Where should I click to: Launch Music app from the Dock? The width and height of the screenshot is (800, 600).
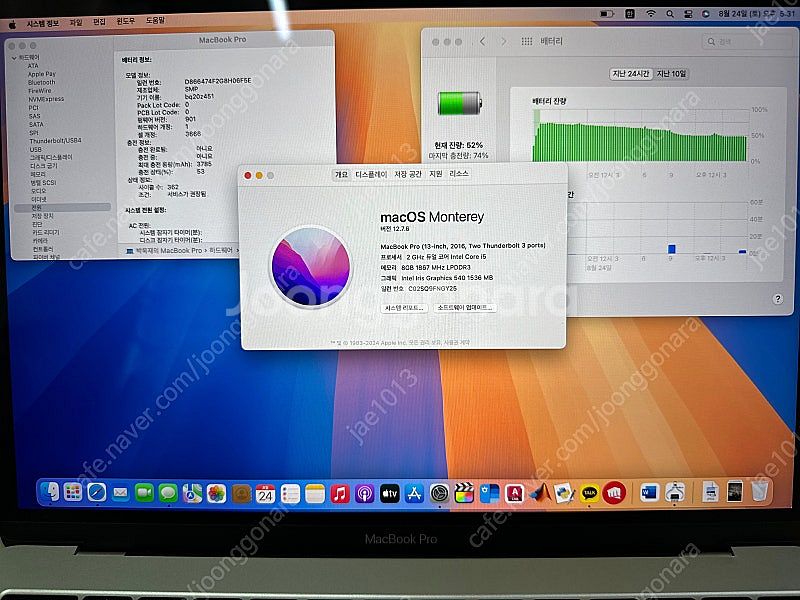tap(340, 494)
